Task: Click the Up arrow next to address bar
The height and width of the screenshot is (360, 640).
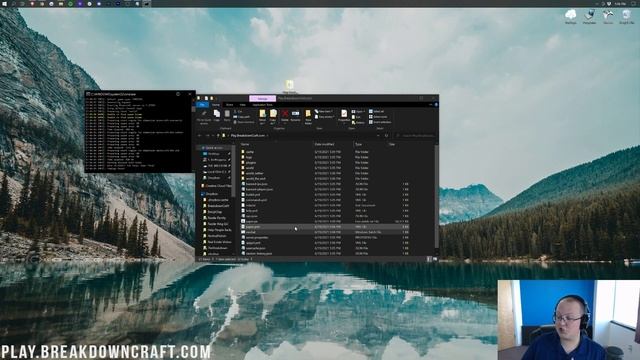Action: coord(218,136)
